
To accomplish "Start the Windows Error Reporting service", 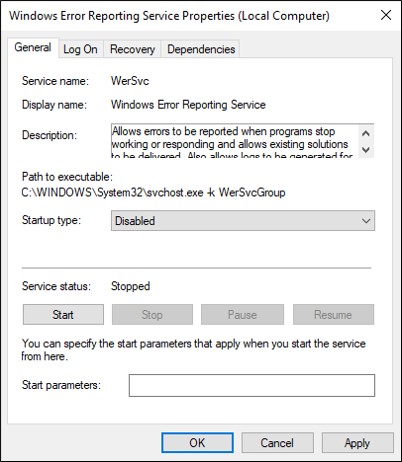I will (63, 314).
